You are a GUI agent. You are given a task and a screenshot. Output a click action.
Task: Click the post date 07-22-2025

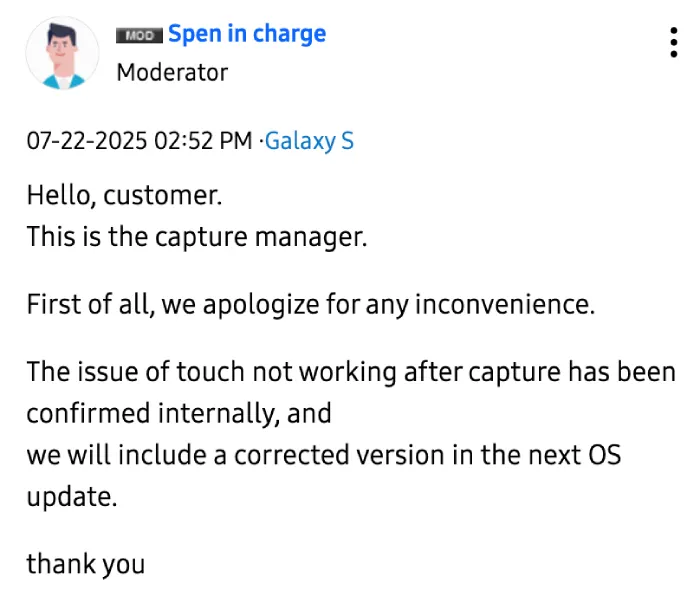[x=87, y=141]
